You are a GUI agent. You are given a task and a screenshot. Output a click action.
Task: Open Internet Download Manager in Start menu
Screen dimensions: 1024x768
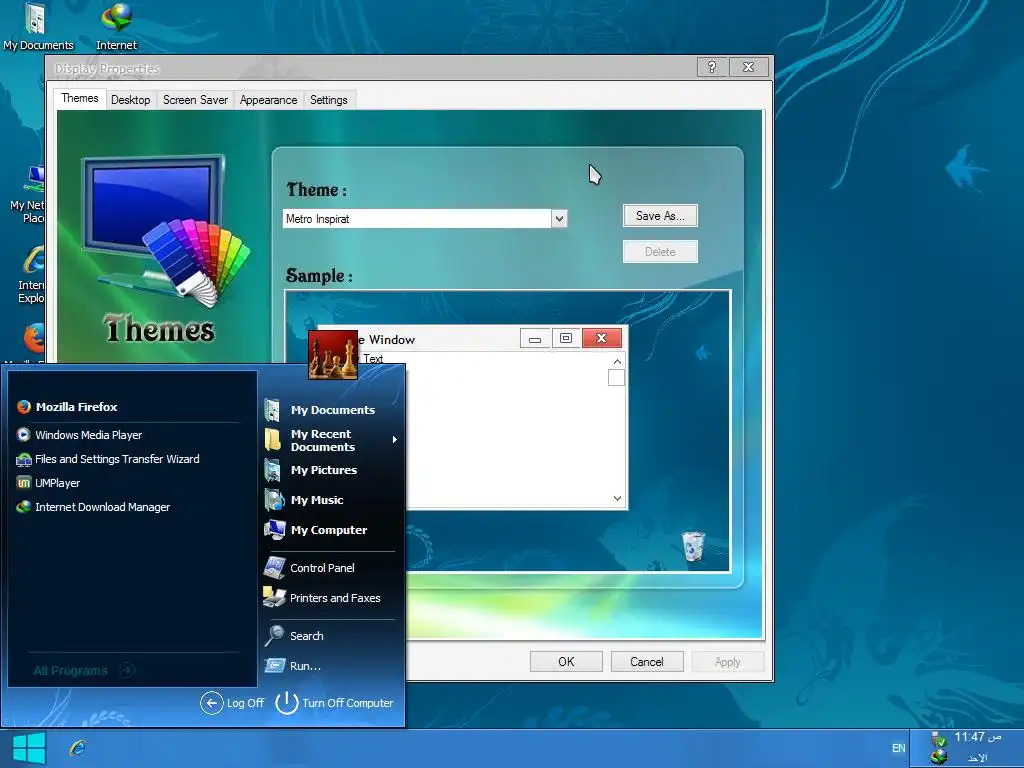[x=93, y=507]
